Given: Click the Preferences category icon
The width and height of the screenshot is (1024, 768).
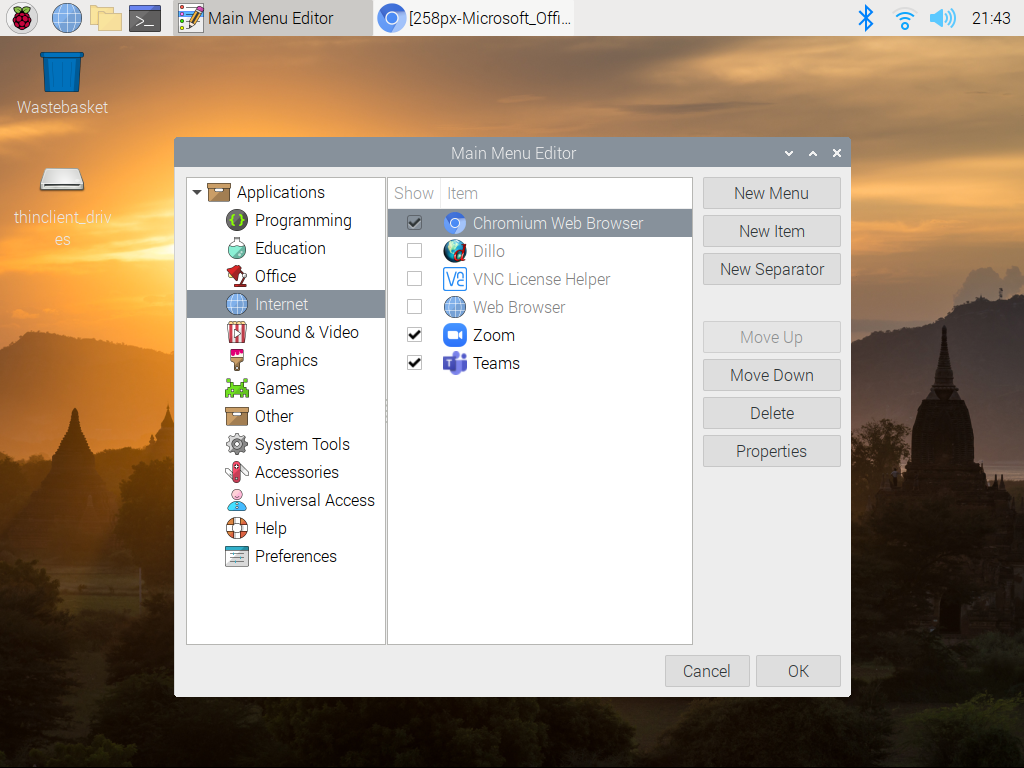Looking at the screenshot, I should (236, 556).
